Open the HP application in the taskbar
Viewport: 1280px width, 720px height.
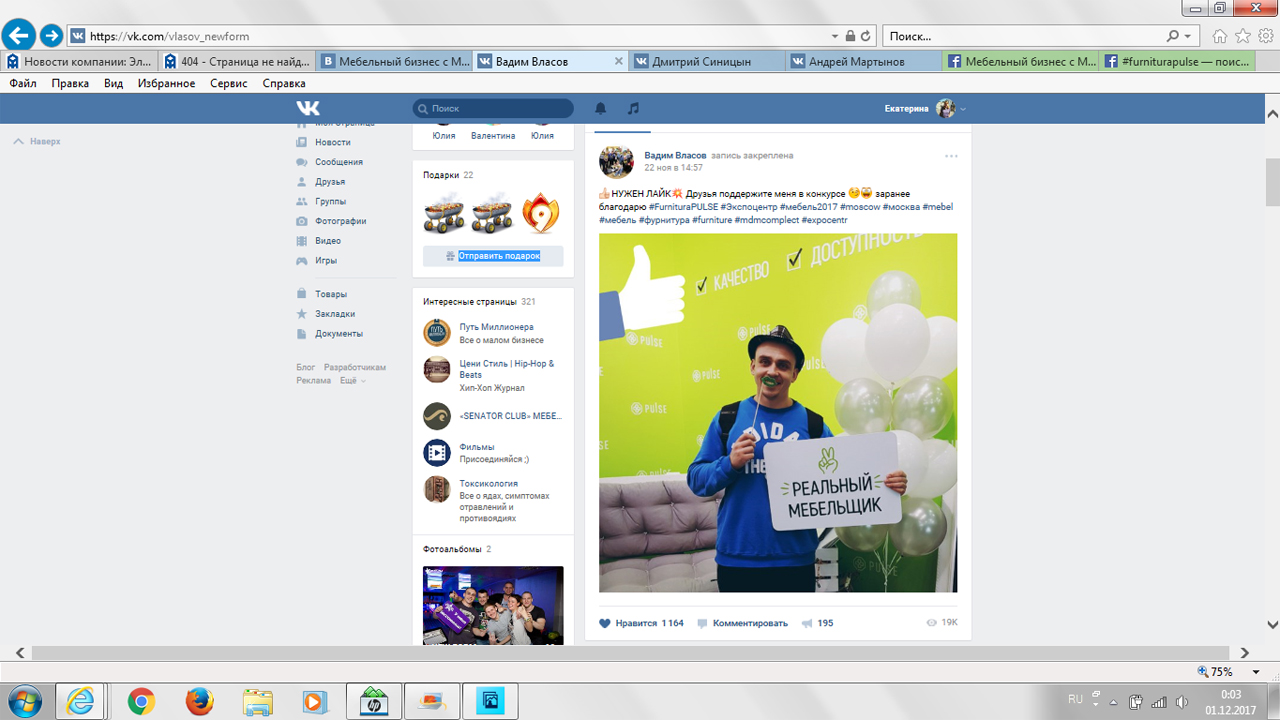[373, 701]
